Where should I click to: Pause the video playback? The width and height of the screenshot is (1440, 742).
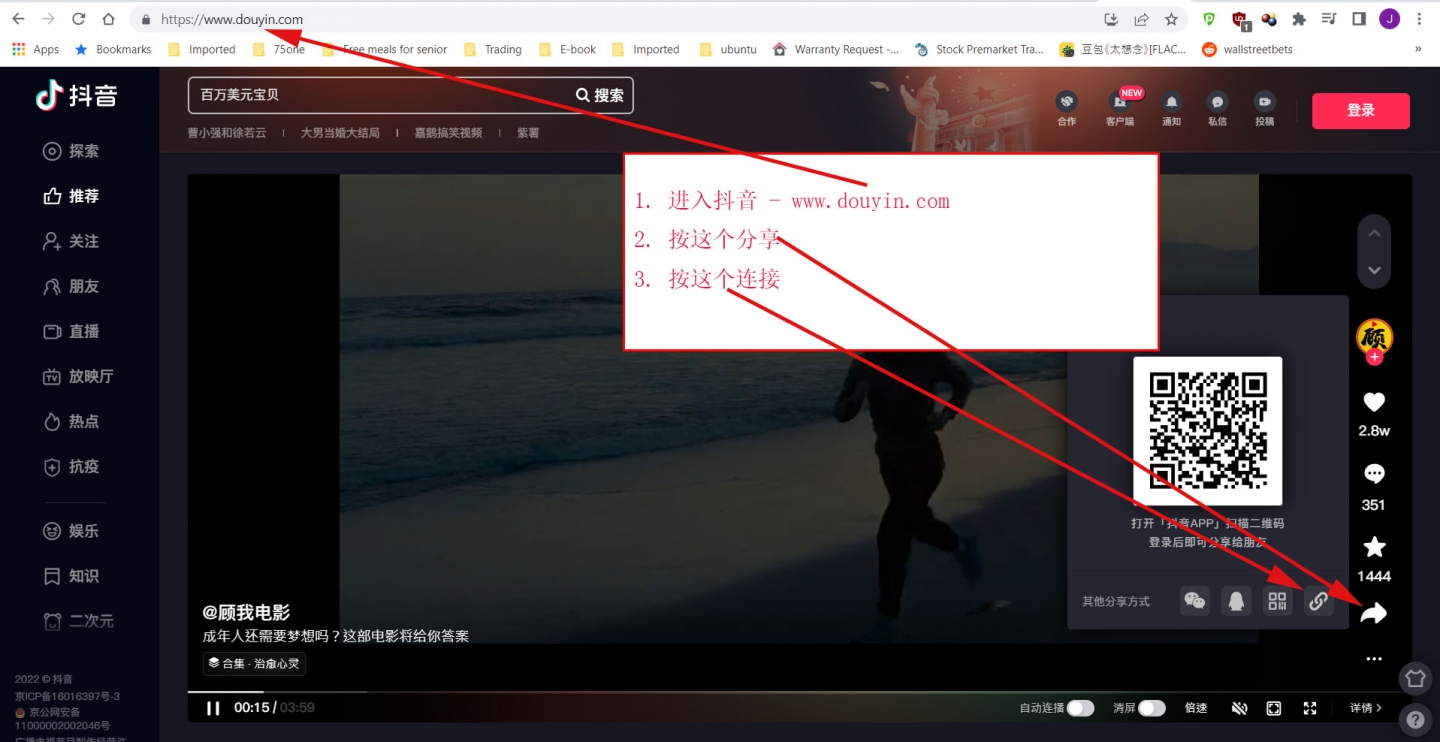(x=213, y=708)
